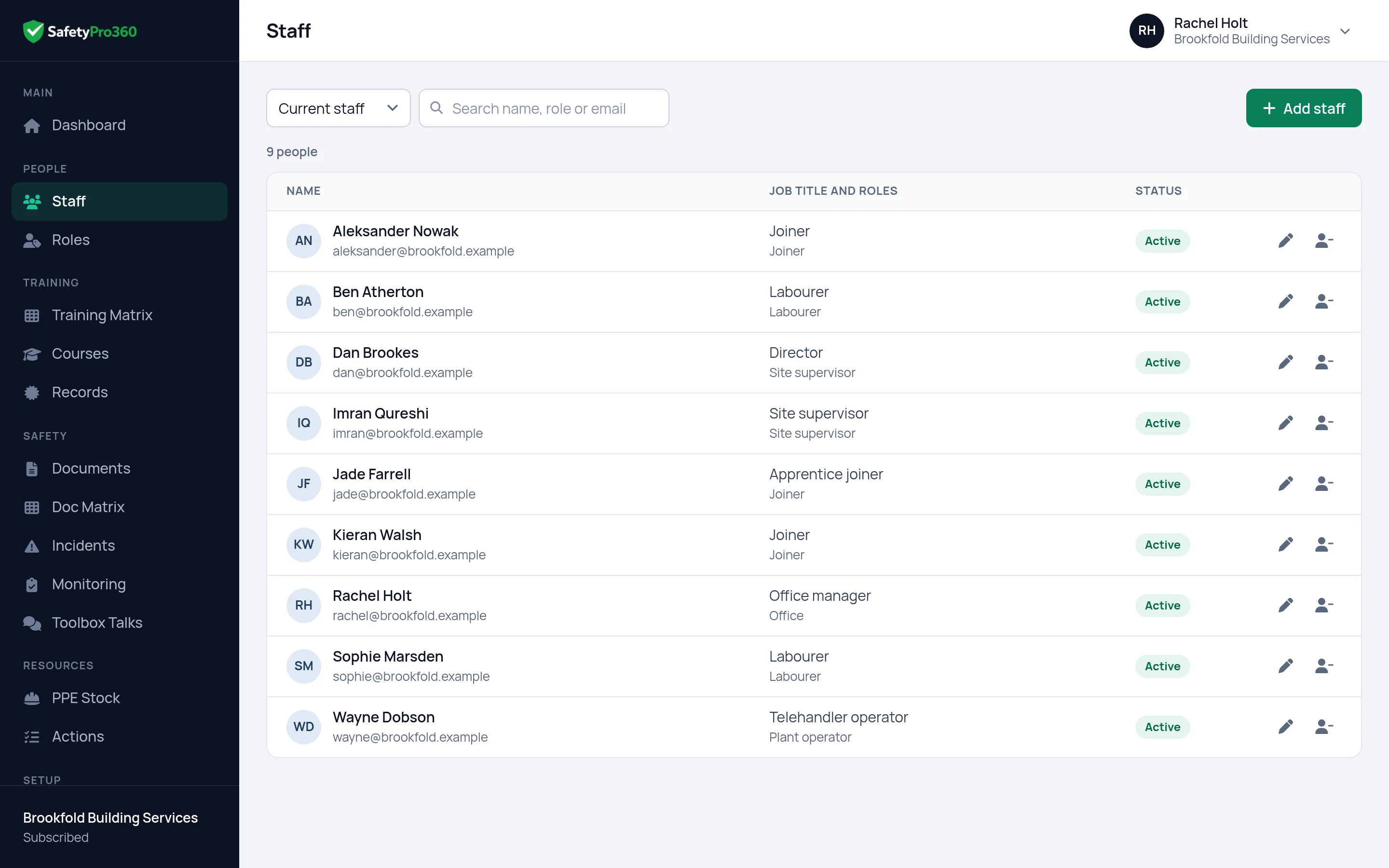The image size is (1389, 868).
Task: Remove Kieran Walsh via person-minus icon
Action: coord(1323,544)
